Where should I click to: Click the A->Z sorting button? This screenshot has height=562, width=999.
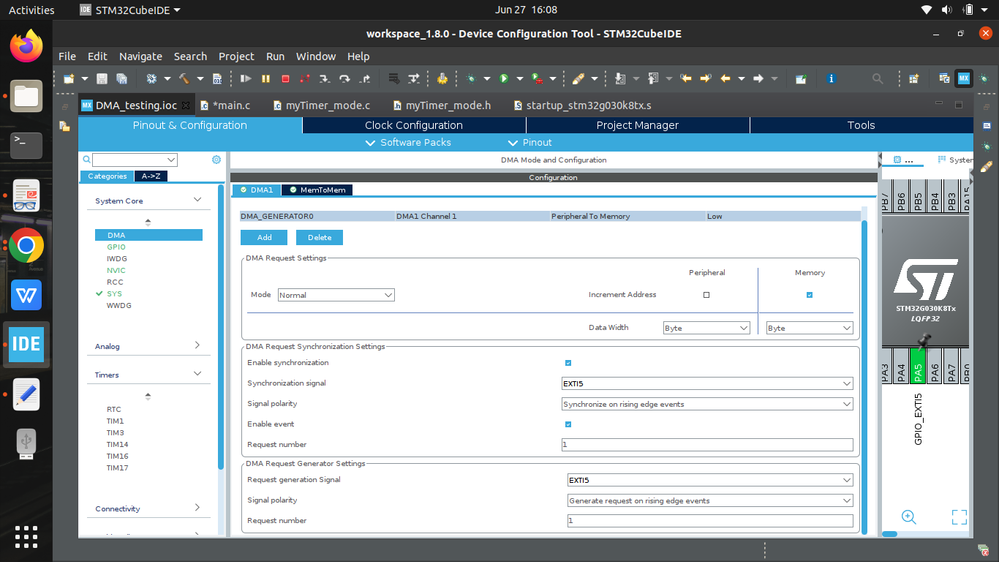point(151,176)
